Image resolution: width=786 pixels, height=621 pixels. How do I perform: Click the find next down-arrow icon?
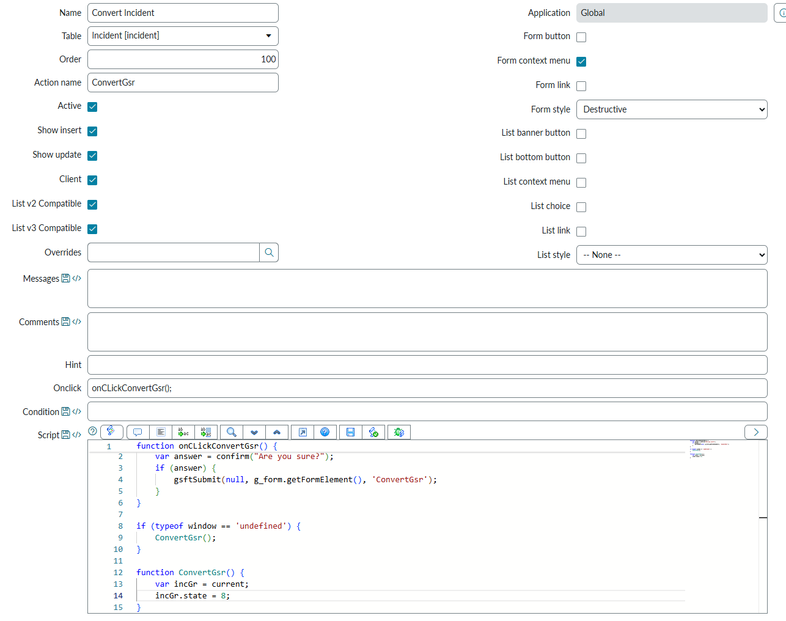[x=254, y=432]
